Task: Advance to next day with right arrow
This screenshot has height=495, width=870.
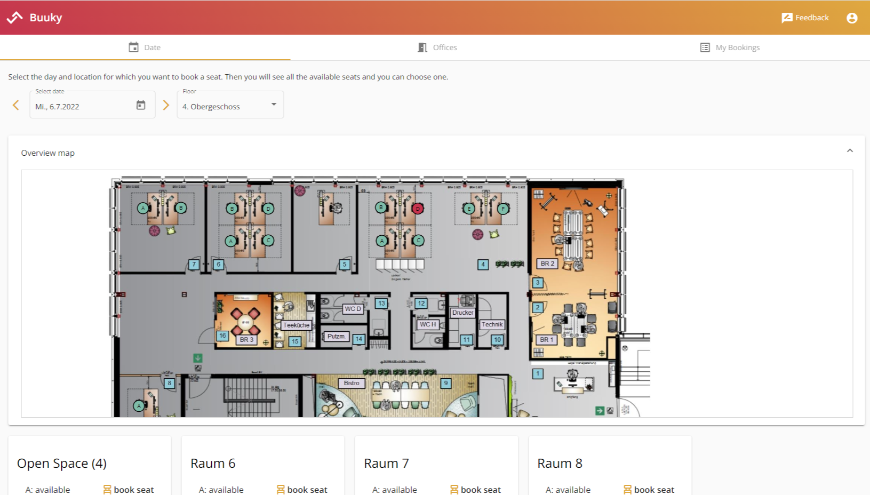Action: tap(166, 105)
